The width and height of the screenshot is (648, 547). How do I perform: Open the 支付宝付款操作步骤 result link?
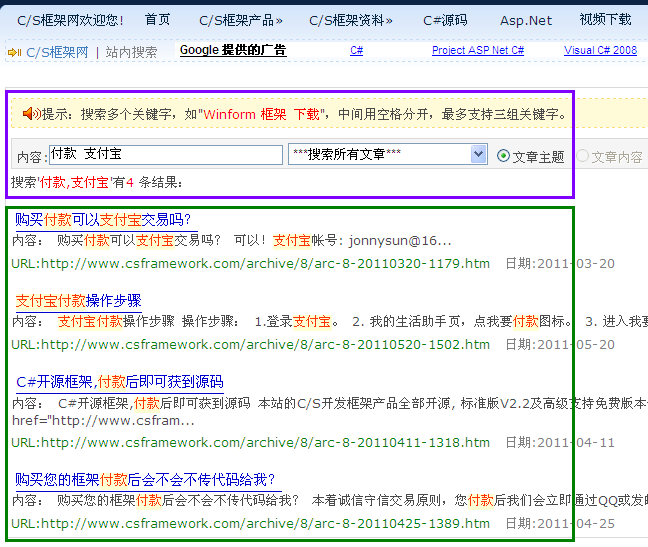click(x=78, y=301)
